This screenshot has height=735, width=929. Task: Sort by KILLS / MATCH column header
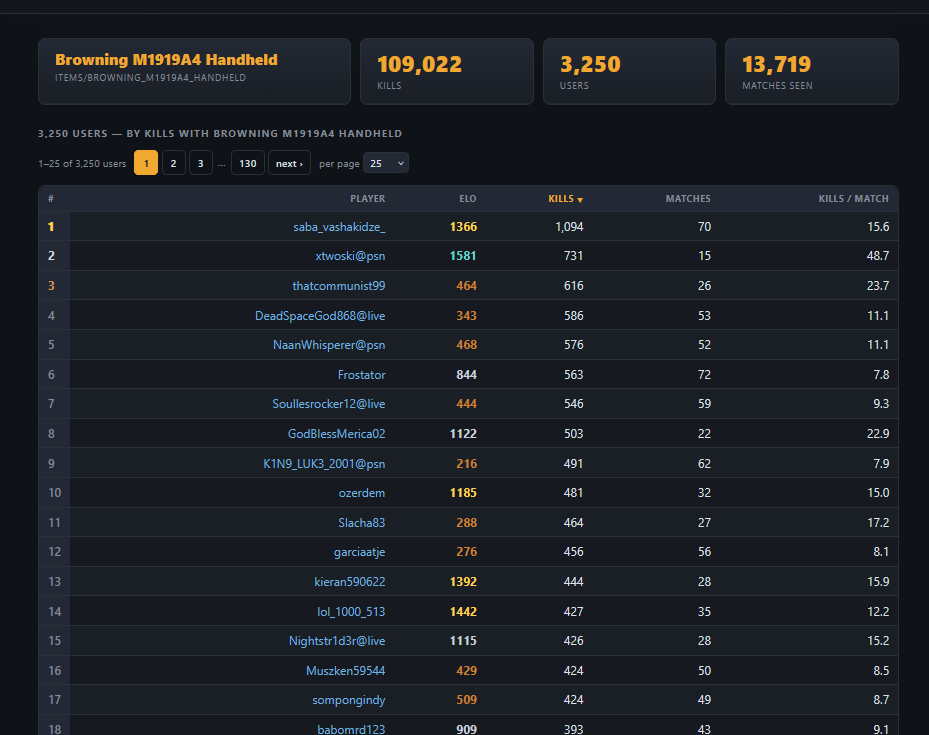tap(853, 199)
